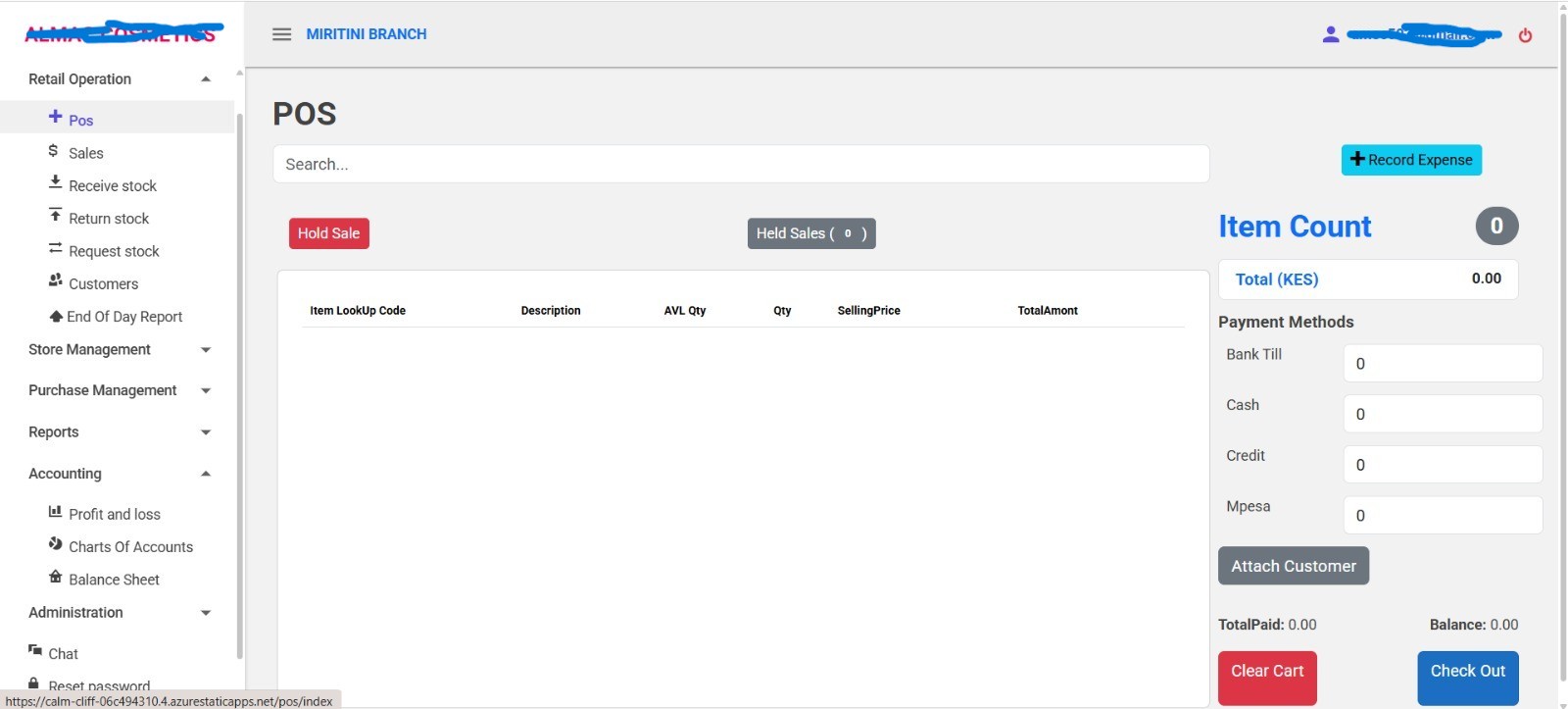Click the people icon beside Customers

tap(55, 280)
